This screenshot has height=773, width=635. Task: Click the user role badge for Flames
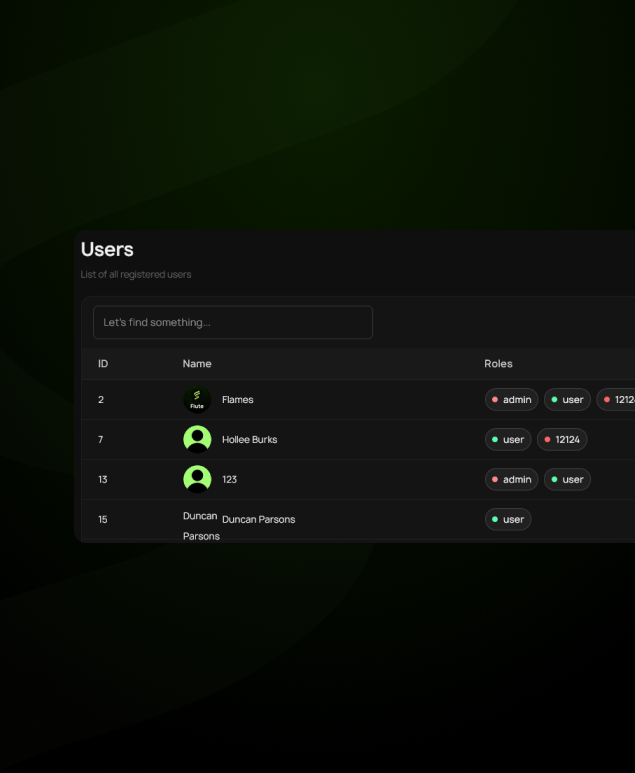click(567, 400)
